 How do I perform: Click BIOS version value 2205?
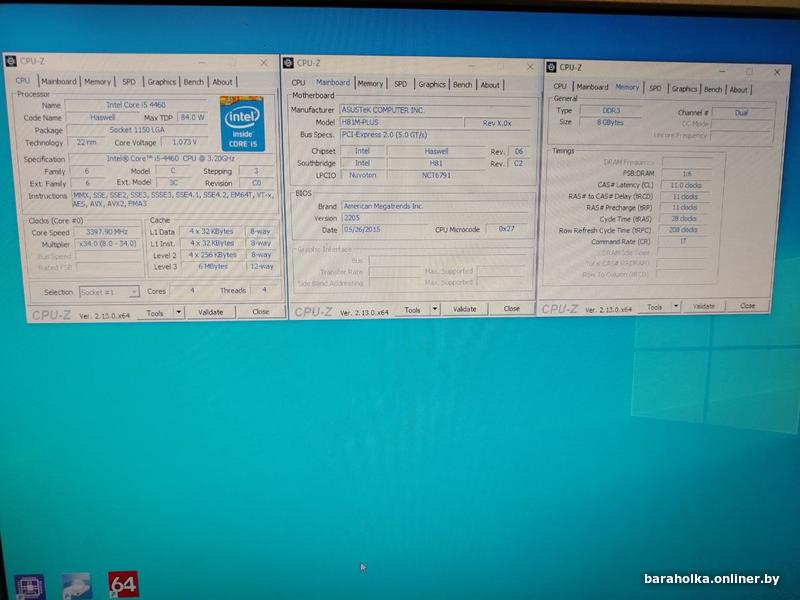tap(435, 218)
